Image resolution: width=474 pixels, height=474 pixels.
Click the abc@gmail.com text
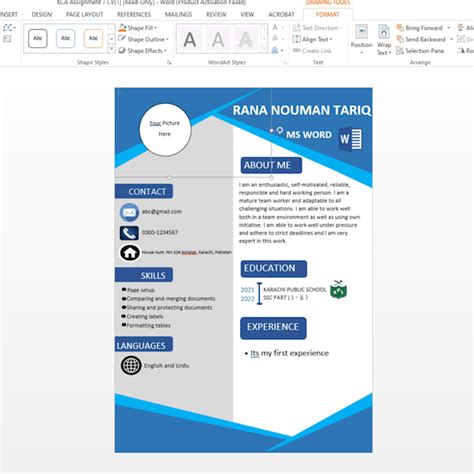click(162, 211)
